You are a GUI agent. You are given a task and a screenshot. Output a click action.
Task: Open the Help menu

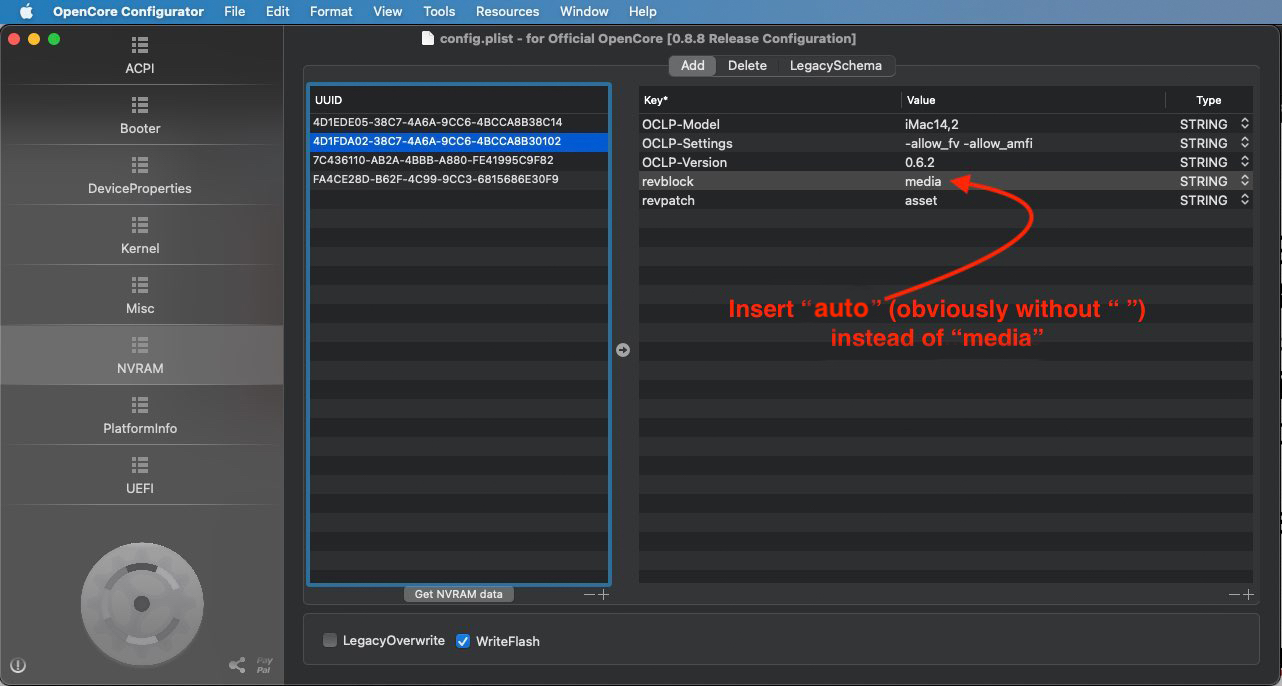click(x=643, y=12)
